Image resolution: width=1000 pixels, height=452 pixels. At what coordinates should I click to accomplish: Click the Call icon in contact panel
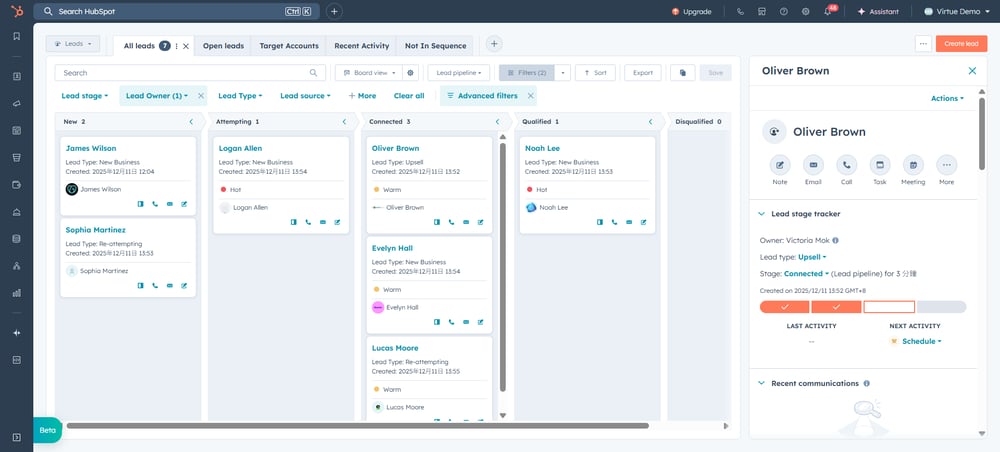pos(847,165)
